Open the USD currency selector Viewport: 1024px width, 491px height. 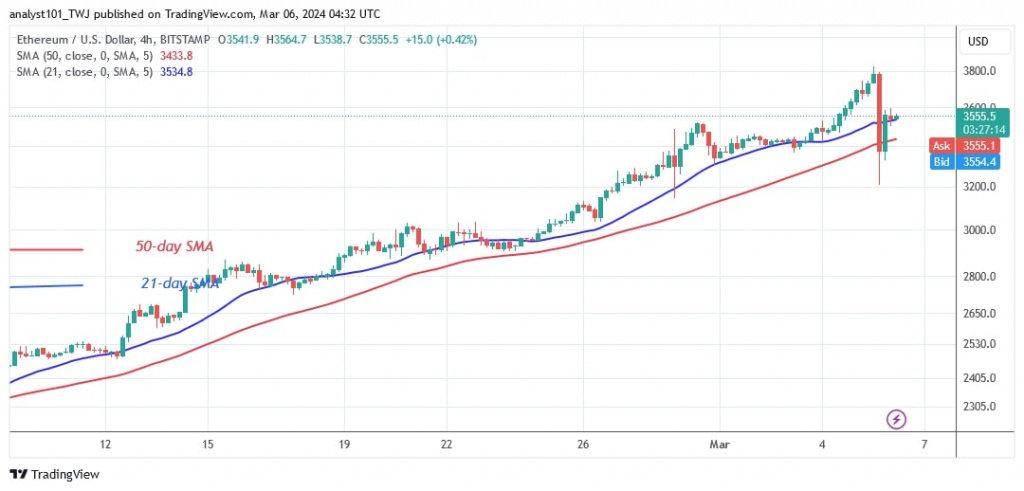[976, 41]
